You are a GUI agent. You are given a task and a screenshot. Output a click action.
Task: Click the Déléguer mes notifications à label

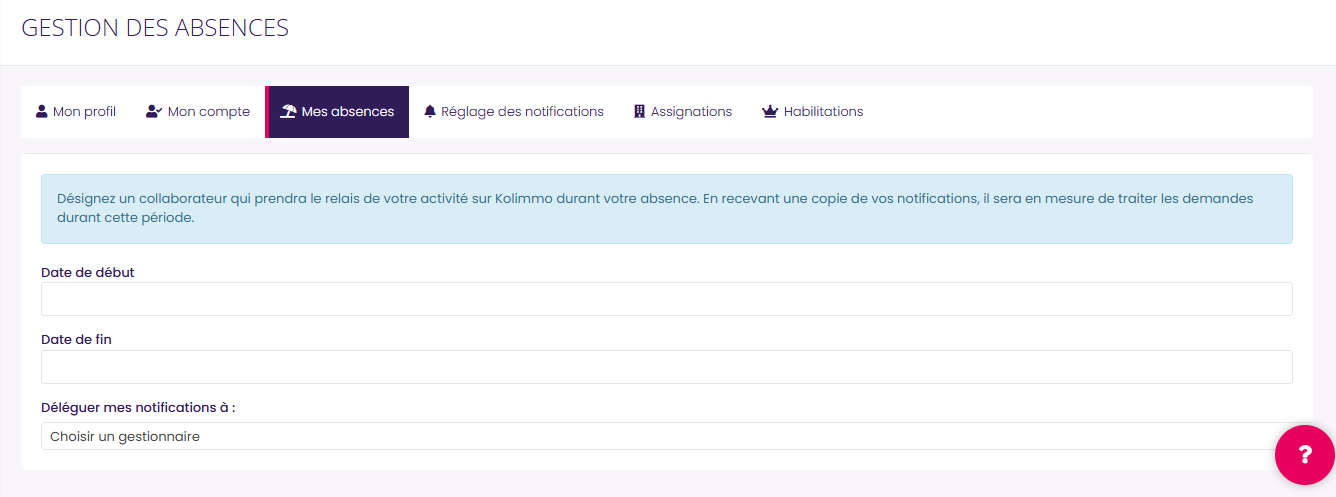click(x=138, y=408)
